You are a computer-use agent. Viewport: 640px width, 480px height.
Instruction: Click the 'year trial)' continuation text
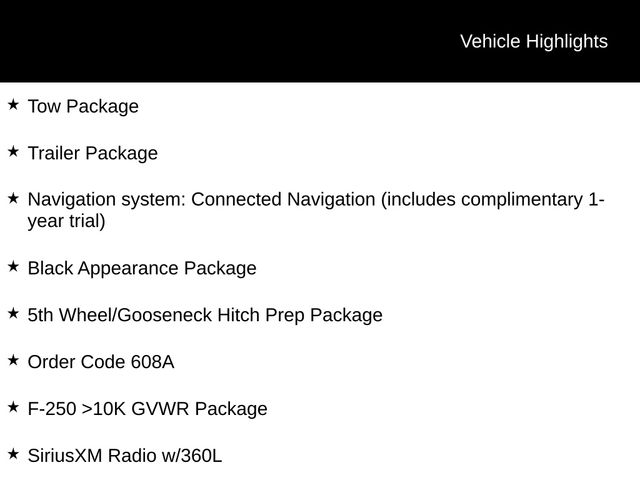[67, 222]
